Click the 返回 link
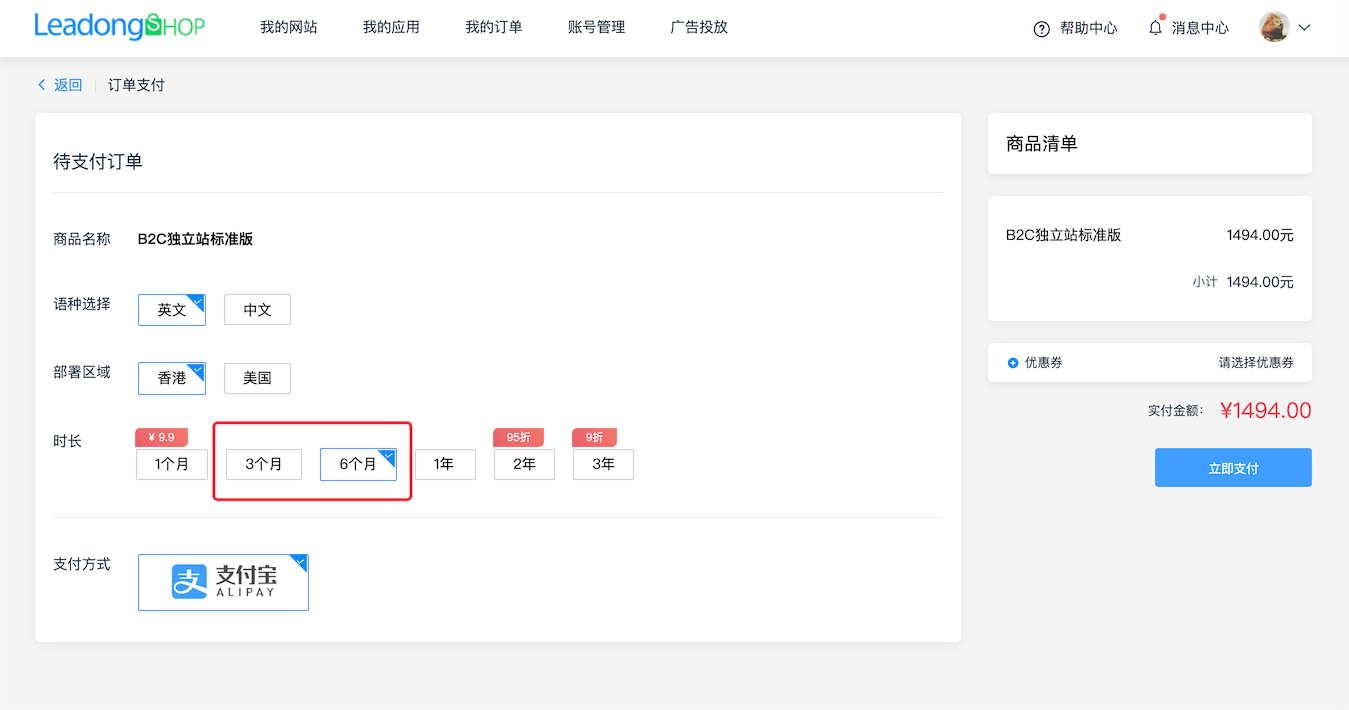Screen dimensions: 1349x710 (x=66, y=85)
